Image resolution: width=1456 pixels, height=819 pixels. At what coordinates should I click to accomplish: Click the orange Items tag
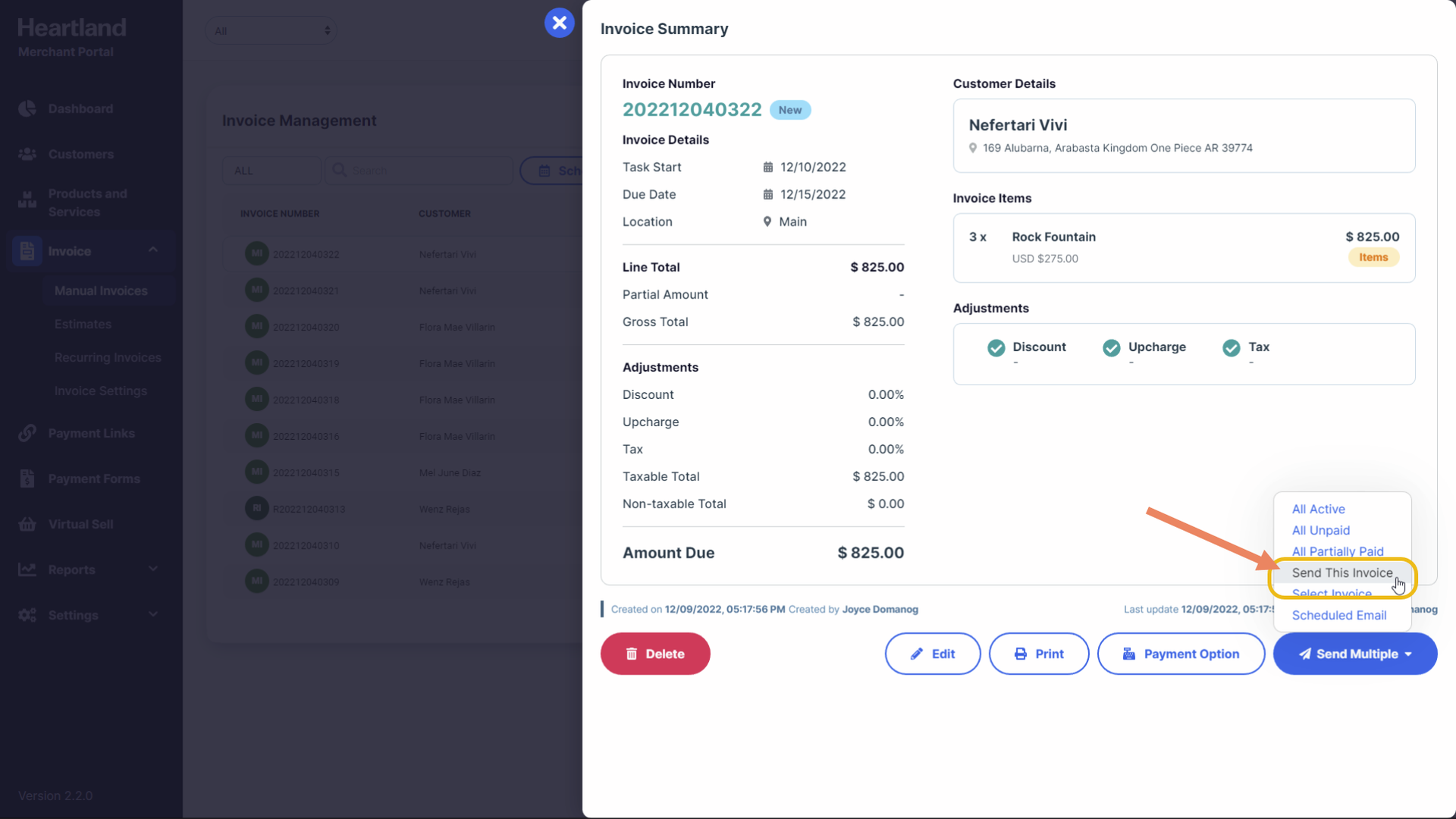[1373, 257]
